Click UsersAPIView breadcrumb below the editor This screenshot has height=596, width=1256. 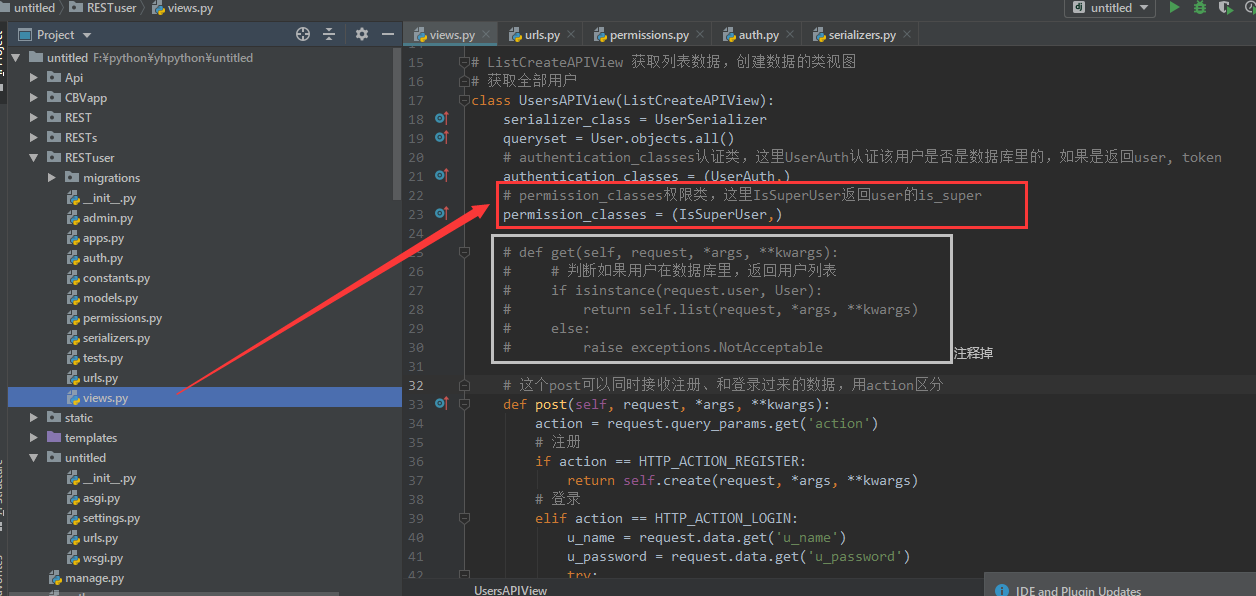[511, 590]
